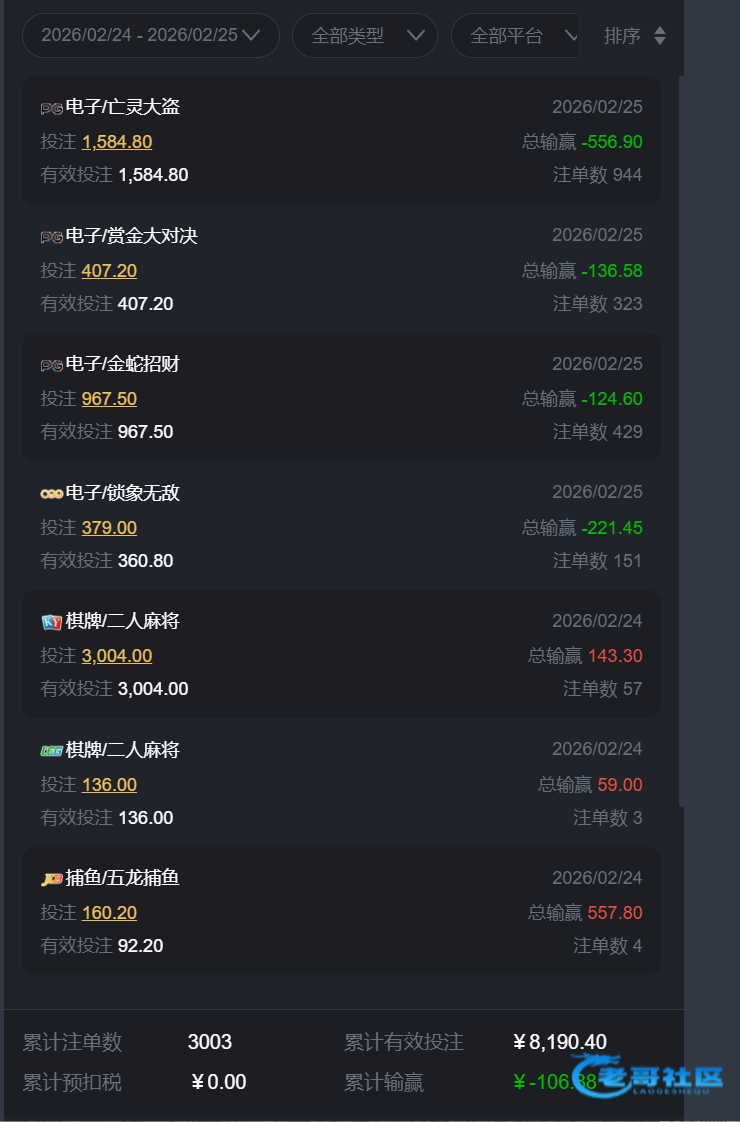Open the date range dropdown 2026/02/24 - 2026/02/25
Image resolution: width=740 pixels, height=1122 pixels.
(x=150, y=36)
